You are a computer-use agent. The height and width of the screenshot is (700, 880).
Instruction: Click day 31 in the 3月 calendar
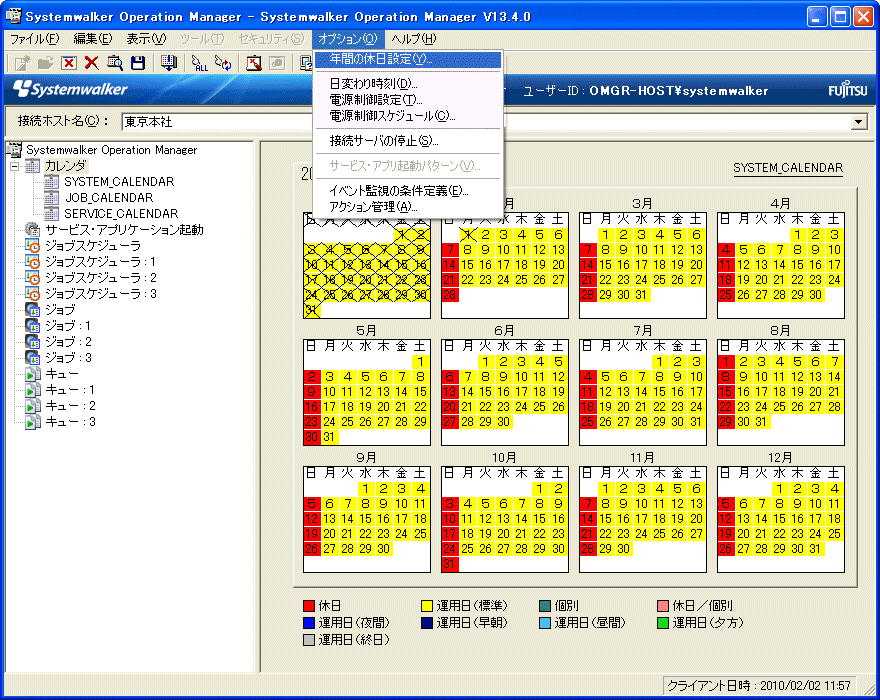tap(641, 295)
